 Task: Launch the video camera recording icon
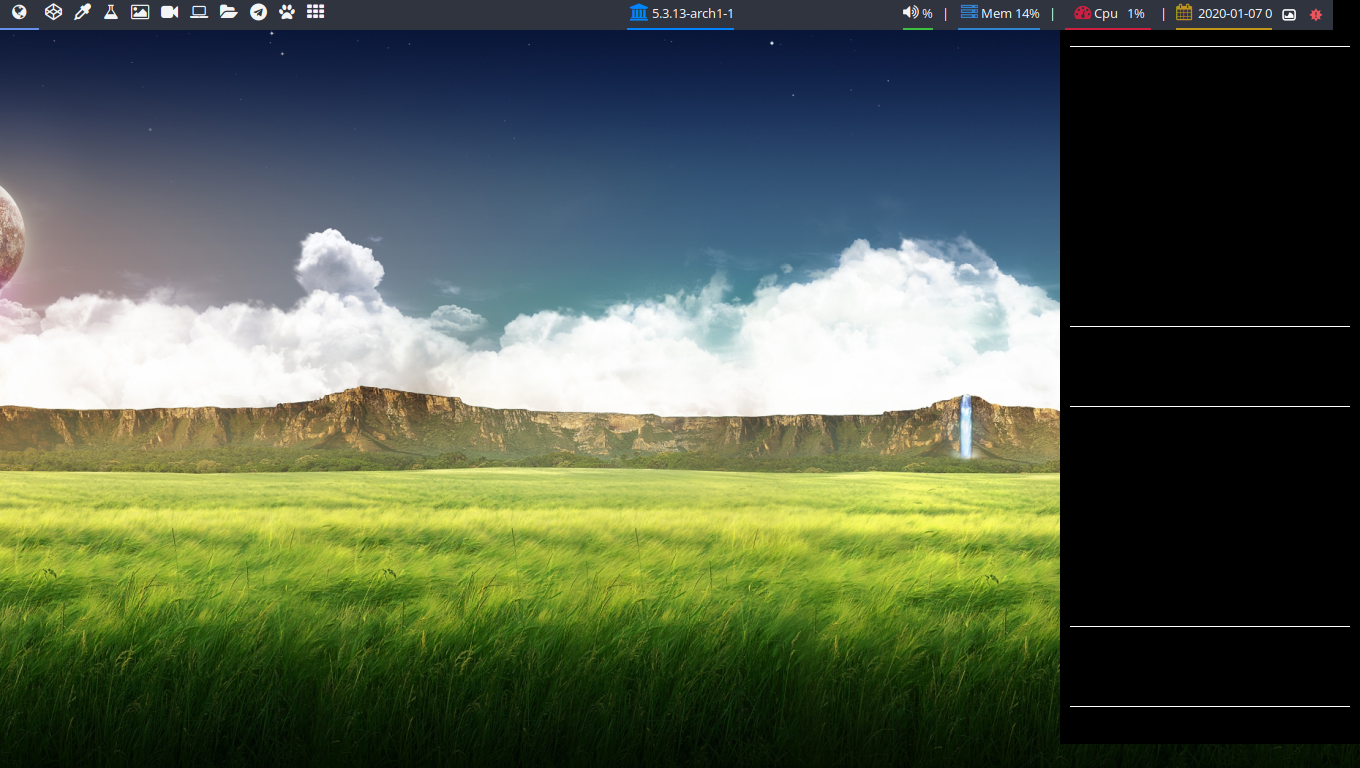(170, 12)
